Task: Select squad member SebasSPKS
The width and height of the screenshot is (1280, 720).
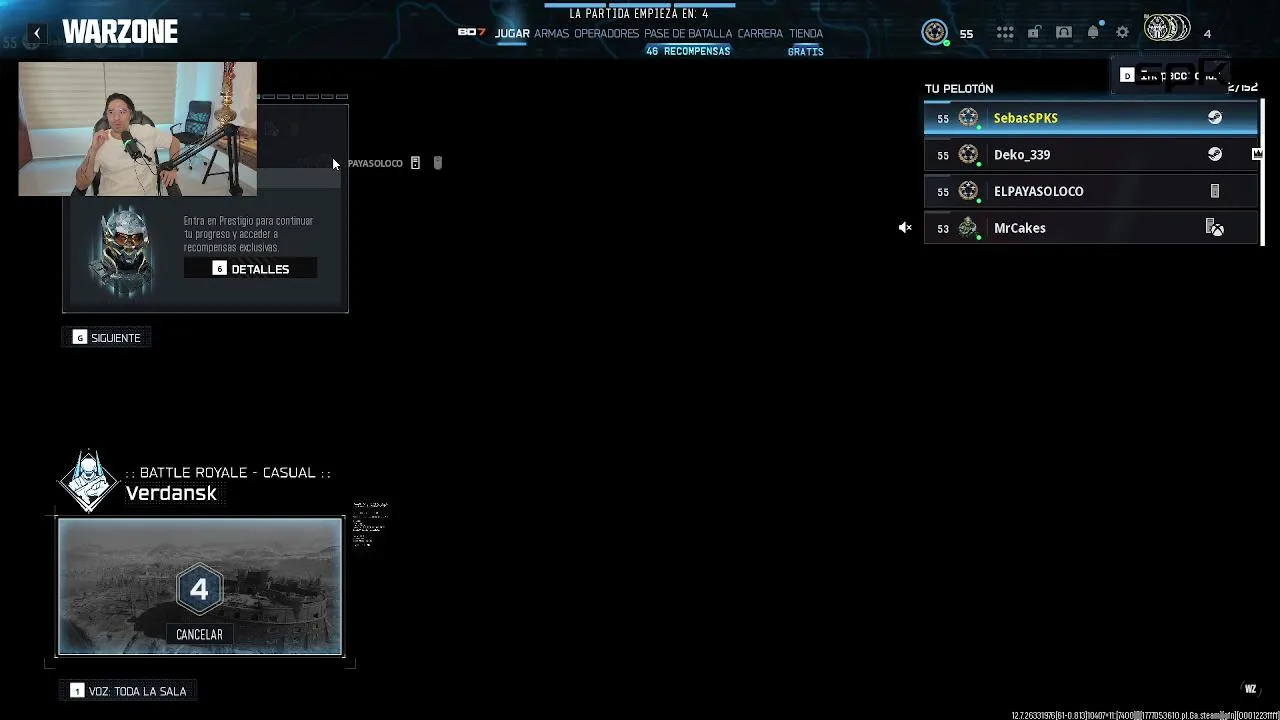Action: click(x=1090, y=118)
